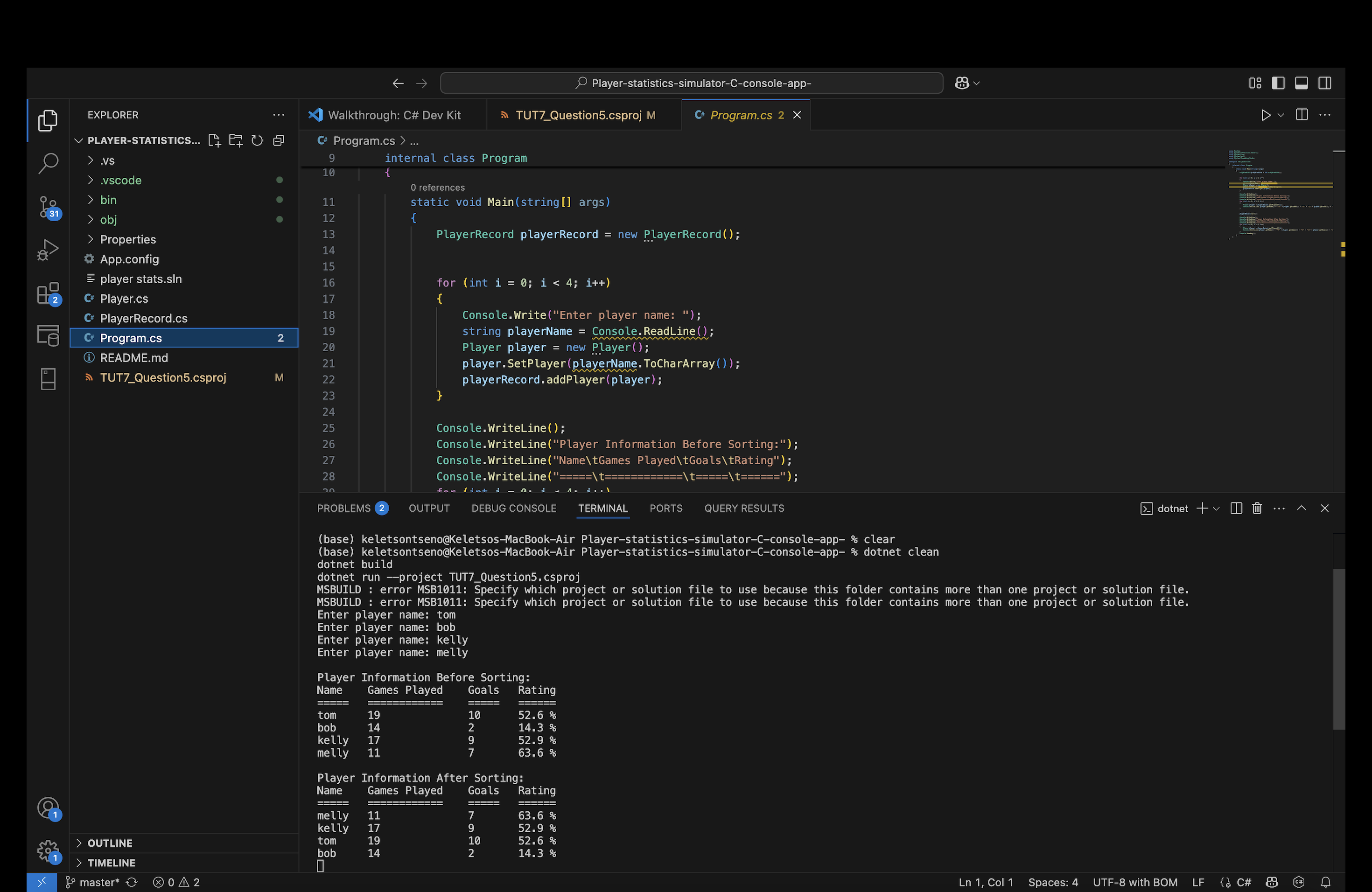1372x892 pixels.
Task: Open the OUTPUT panel tab
Action: [x=429, y=508]
